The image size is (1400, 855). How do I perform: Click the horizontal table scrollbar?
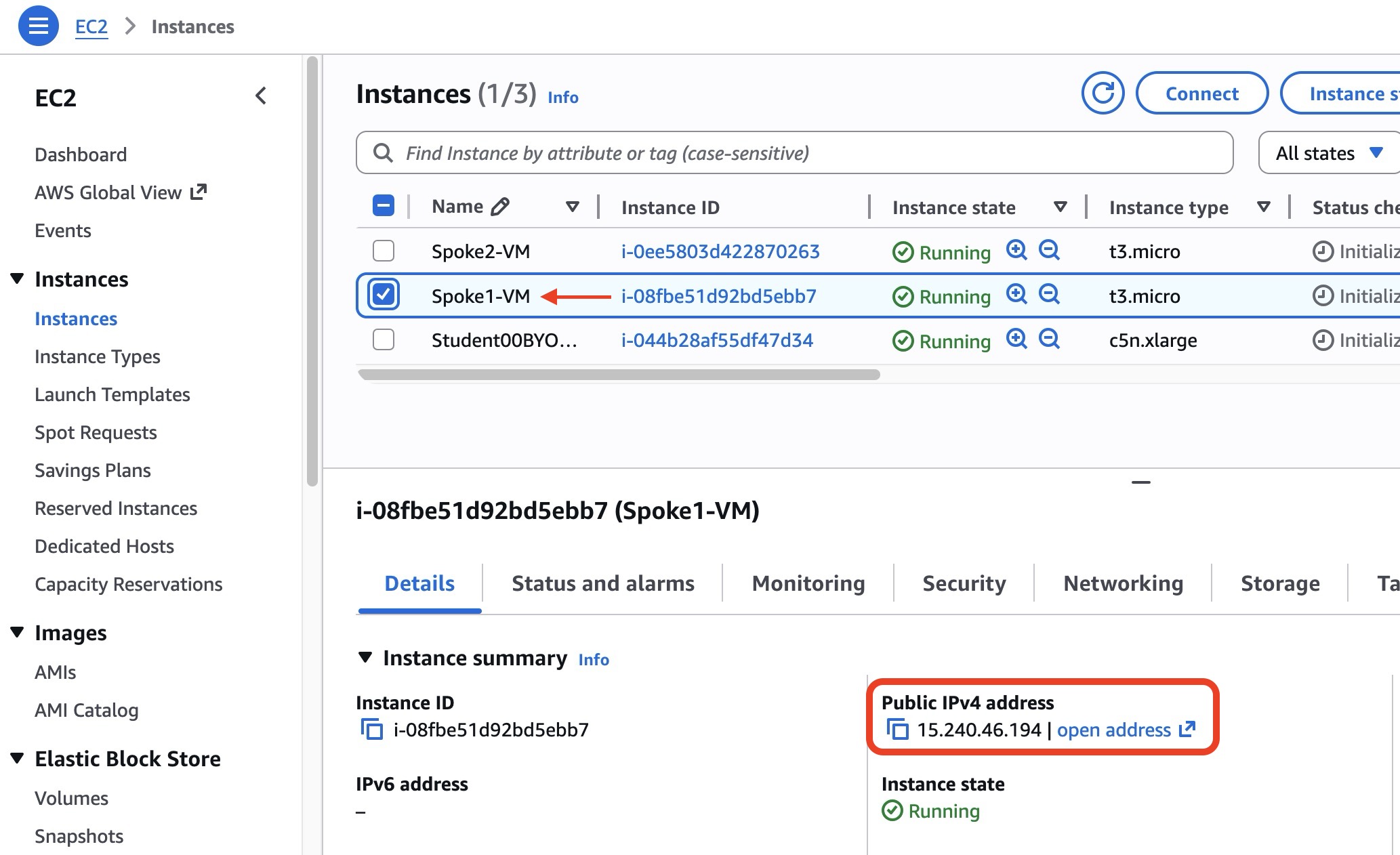coord(619,375)
